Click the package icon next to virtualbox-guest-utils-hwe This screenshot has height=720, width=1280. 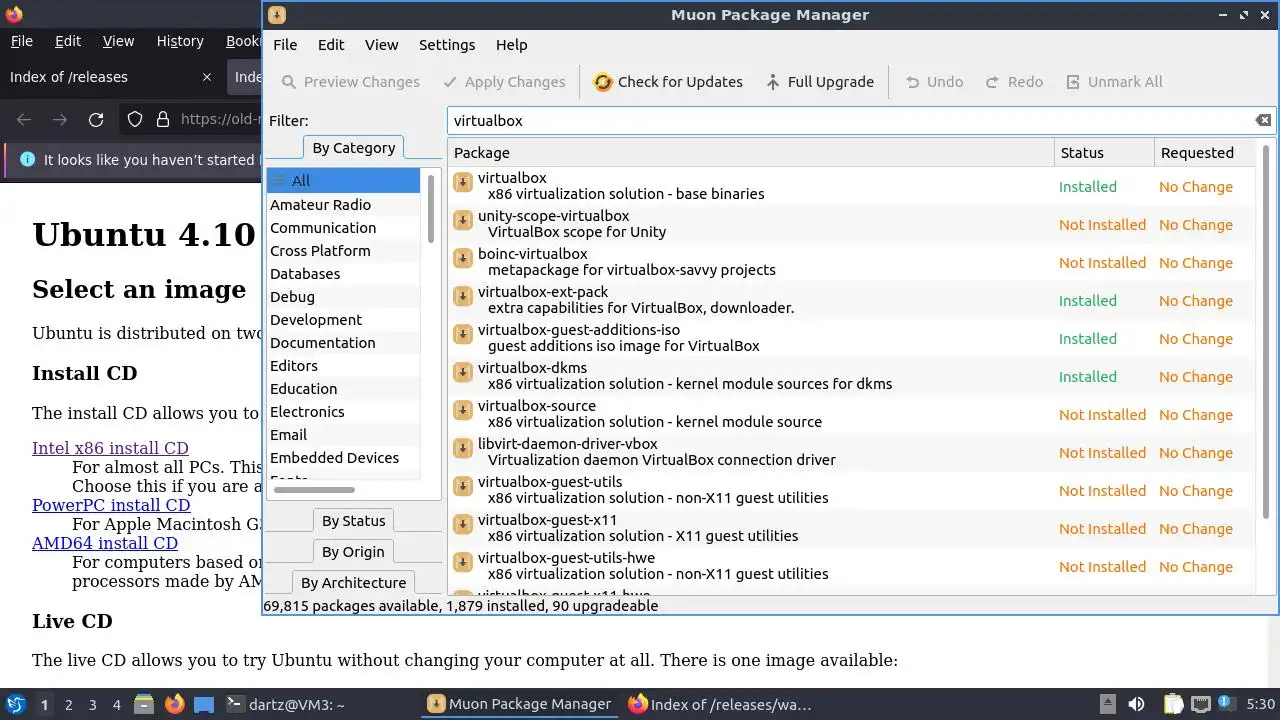point(462,562)
